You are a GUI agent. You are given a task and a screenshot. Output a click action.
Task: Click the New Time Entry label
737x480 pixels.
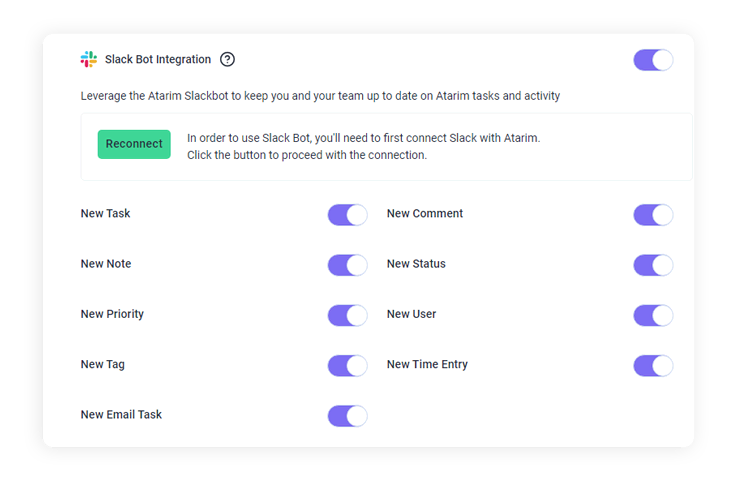[x=427, y=364]
